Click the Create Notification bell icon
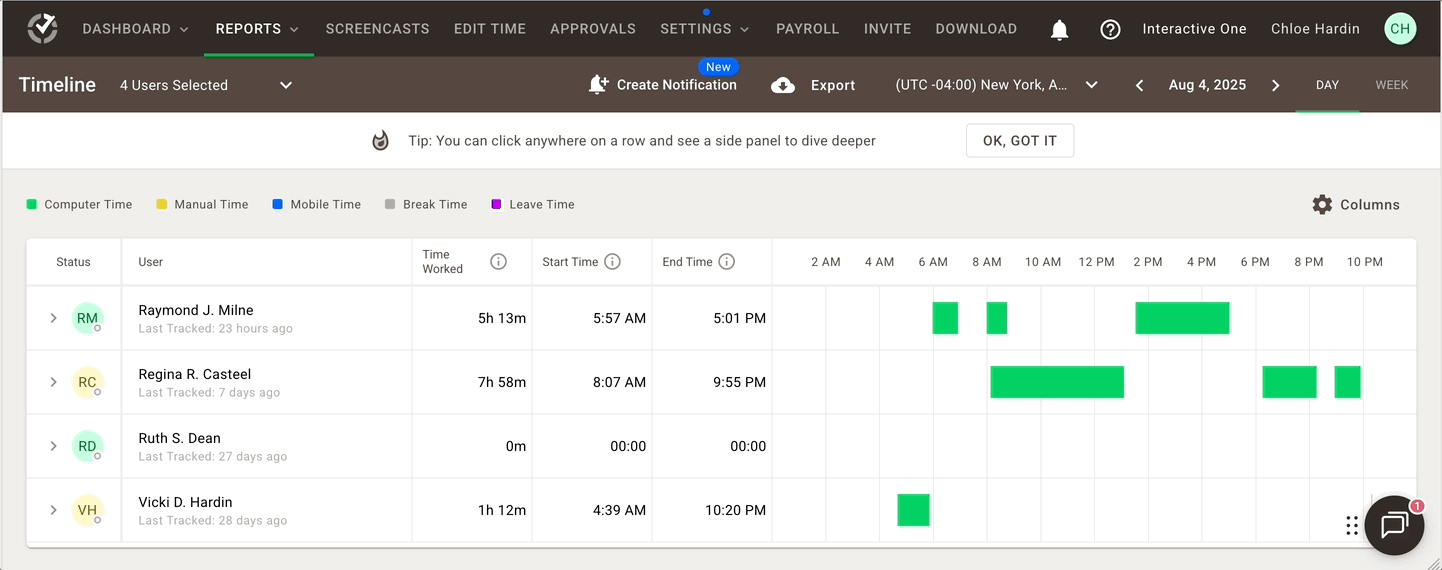This screenshot has width=1442, height=570. 598,85
